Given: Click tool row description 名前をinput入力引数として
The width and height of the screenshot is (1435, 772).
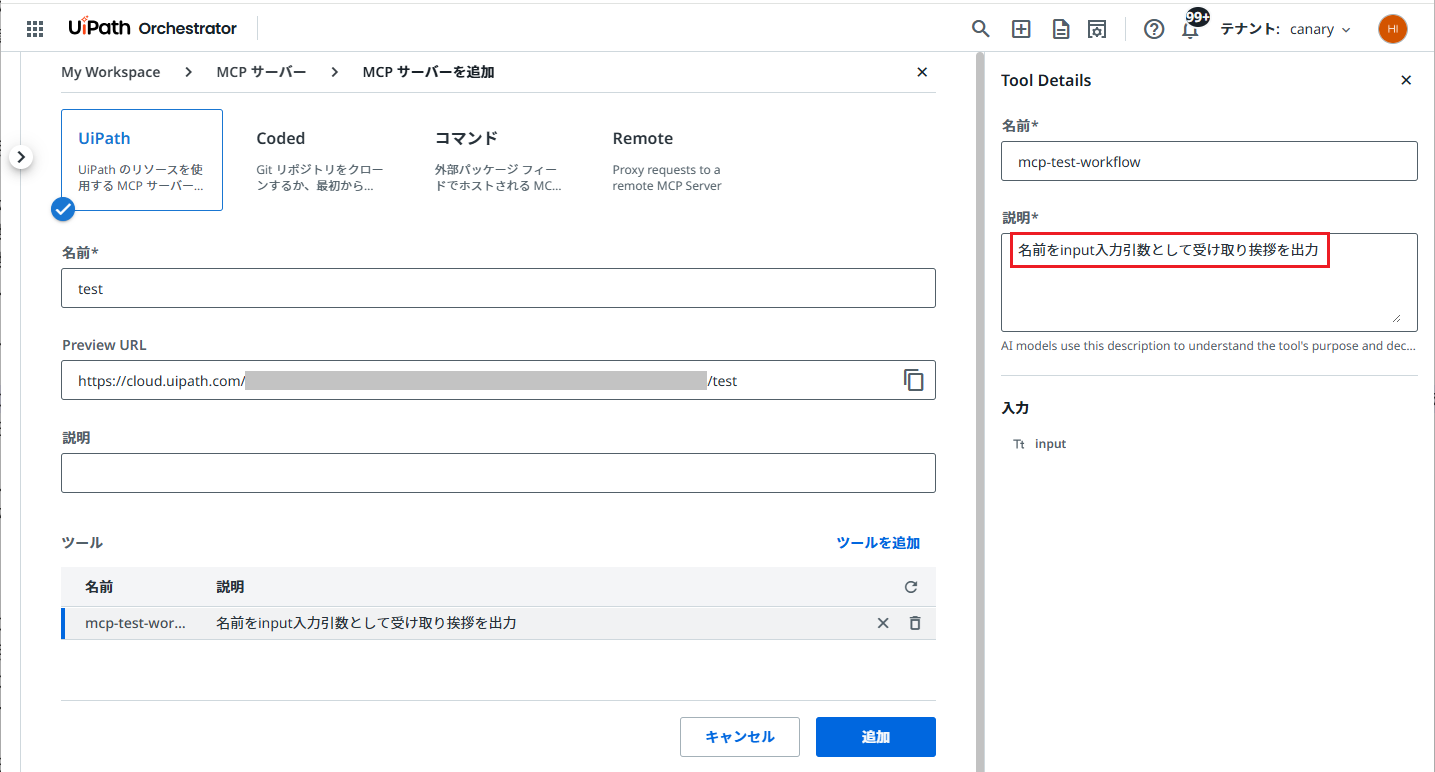Looking at the screenshot, I should point(366,623).
